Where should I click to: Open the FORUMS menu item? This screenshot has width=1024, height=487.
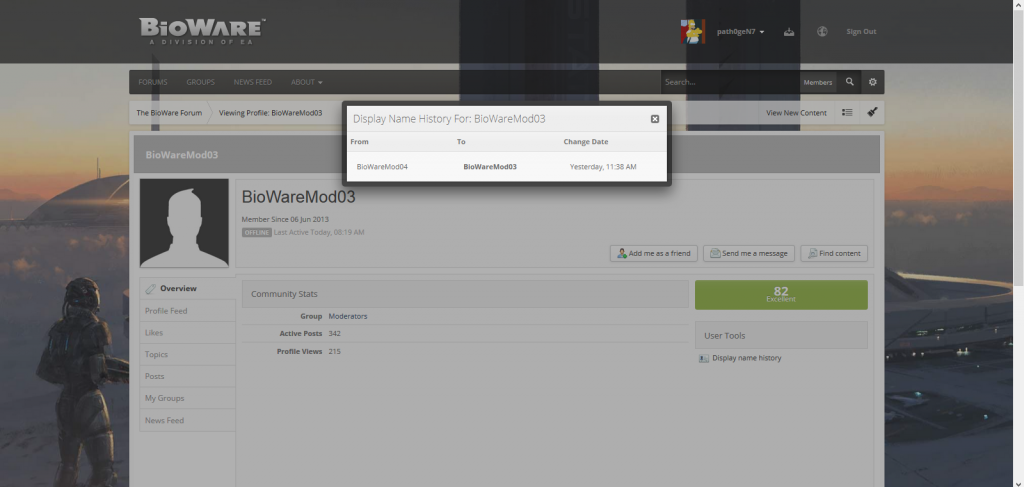coord(153,82)
